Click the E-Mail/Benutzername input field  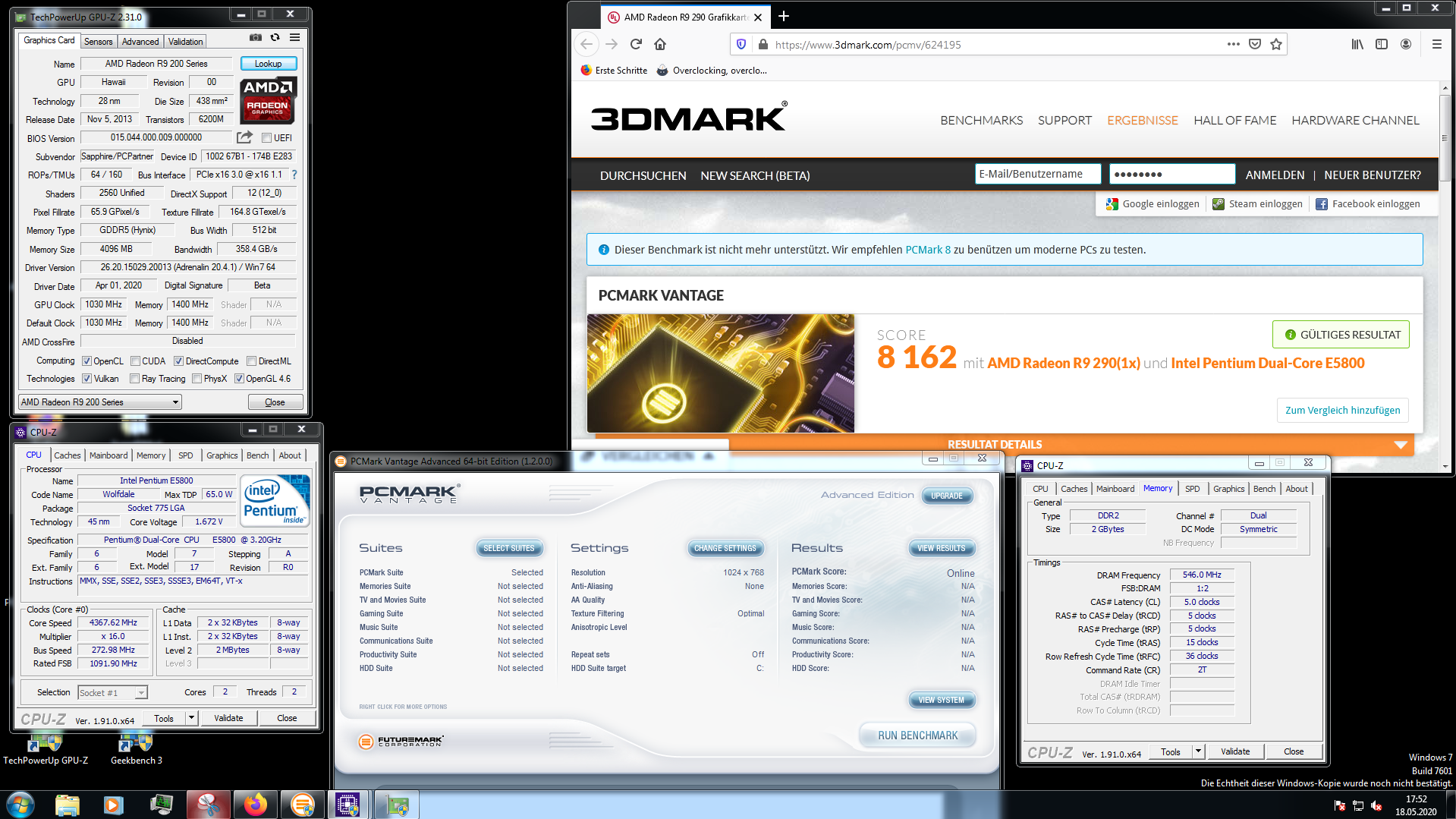coord(1037,174)
